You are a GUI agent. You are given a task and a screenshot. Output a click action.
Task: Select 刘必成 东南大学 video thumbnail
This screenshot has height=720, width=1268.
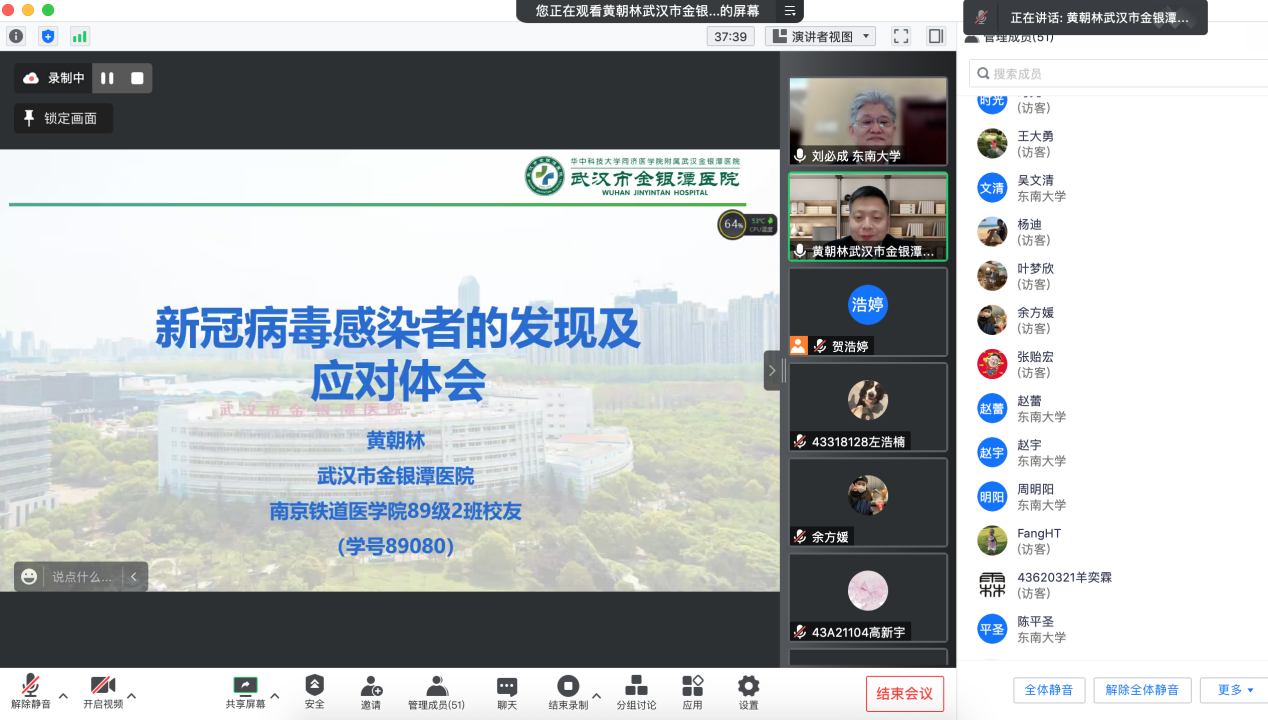coord(867,121)
